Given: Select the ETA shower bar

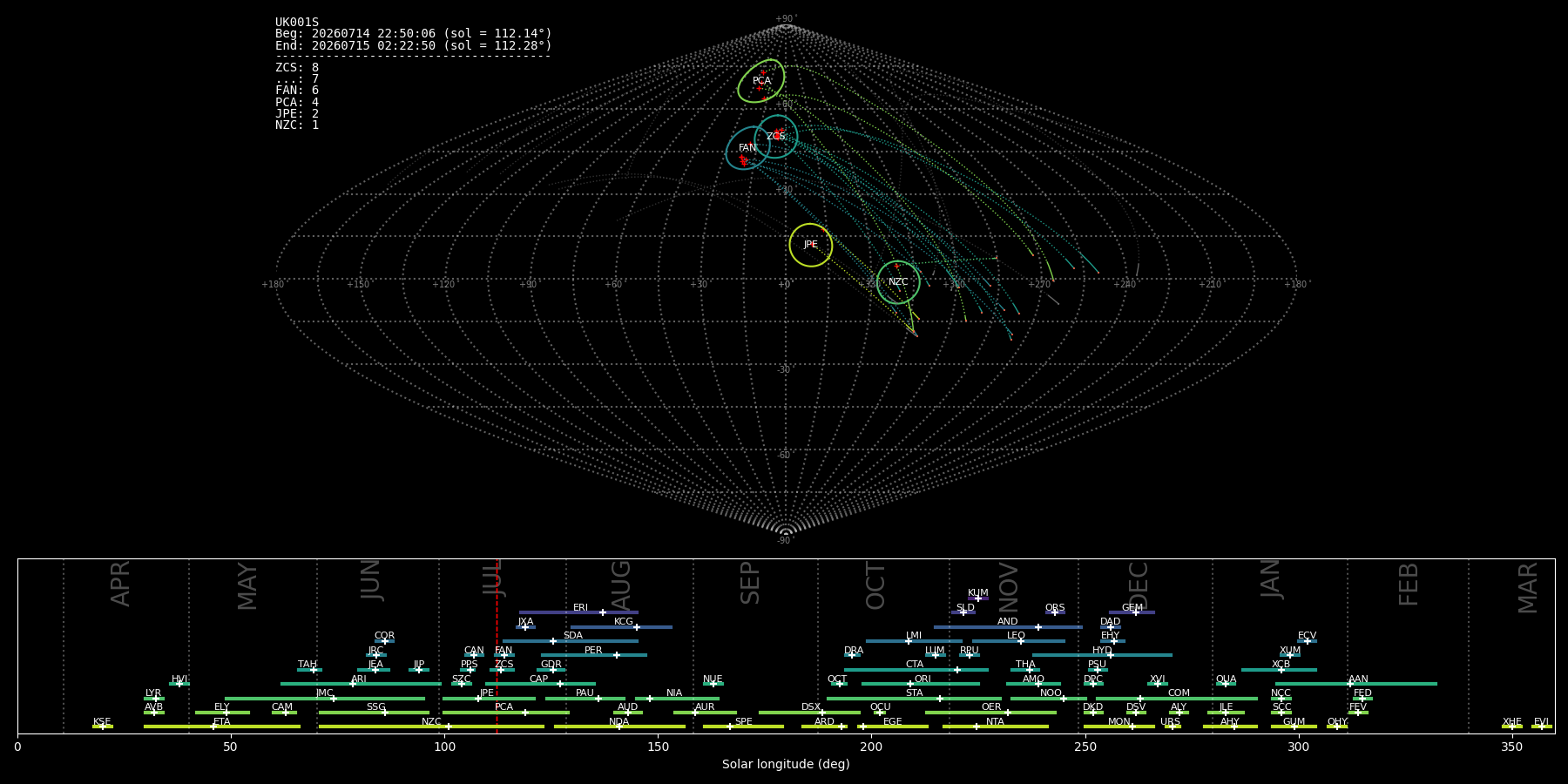Looking at the screenshot, I should click(222, 727).
